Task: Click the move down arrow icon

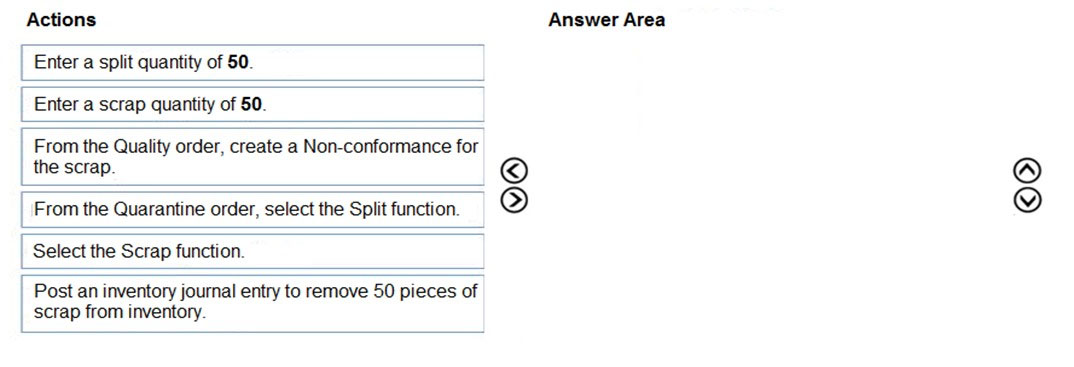Action: (x=1028, y=200)
